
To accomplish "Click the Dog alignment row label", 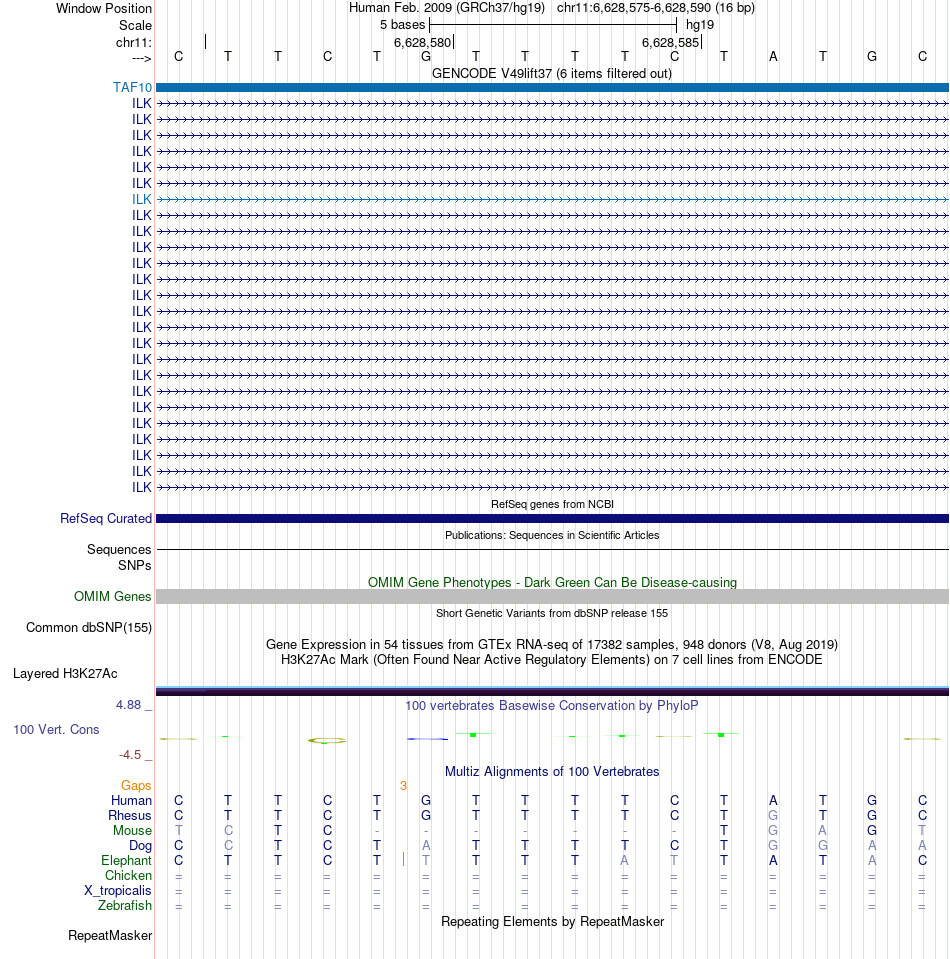I will tap(140, 845).
